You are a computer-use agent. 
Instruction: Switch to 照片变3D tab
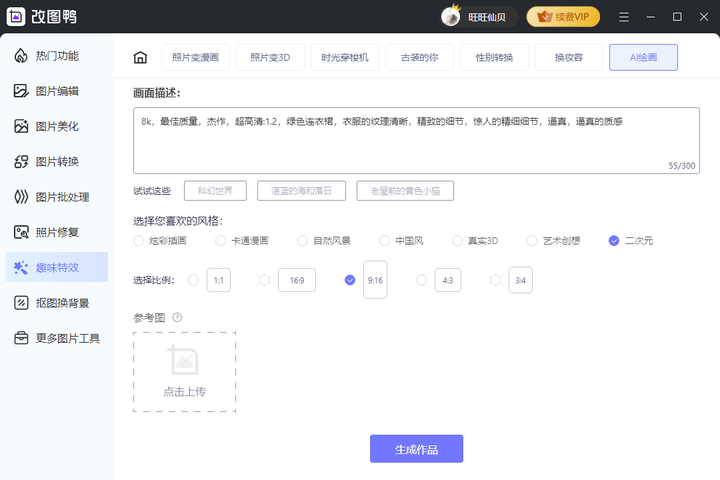pyautogui.click(x=270, y=57)
